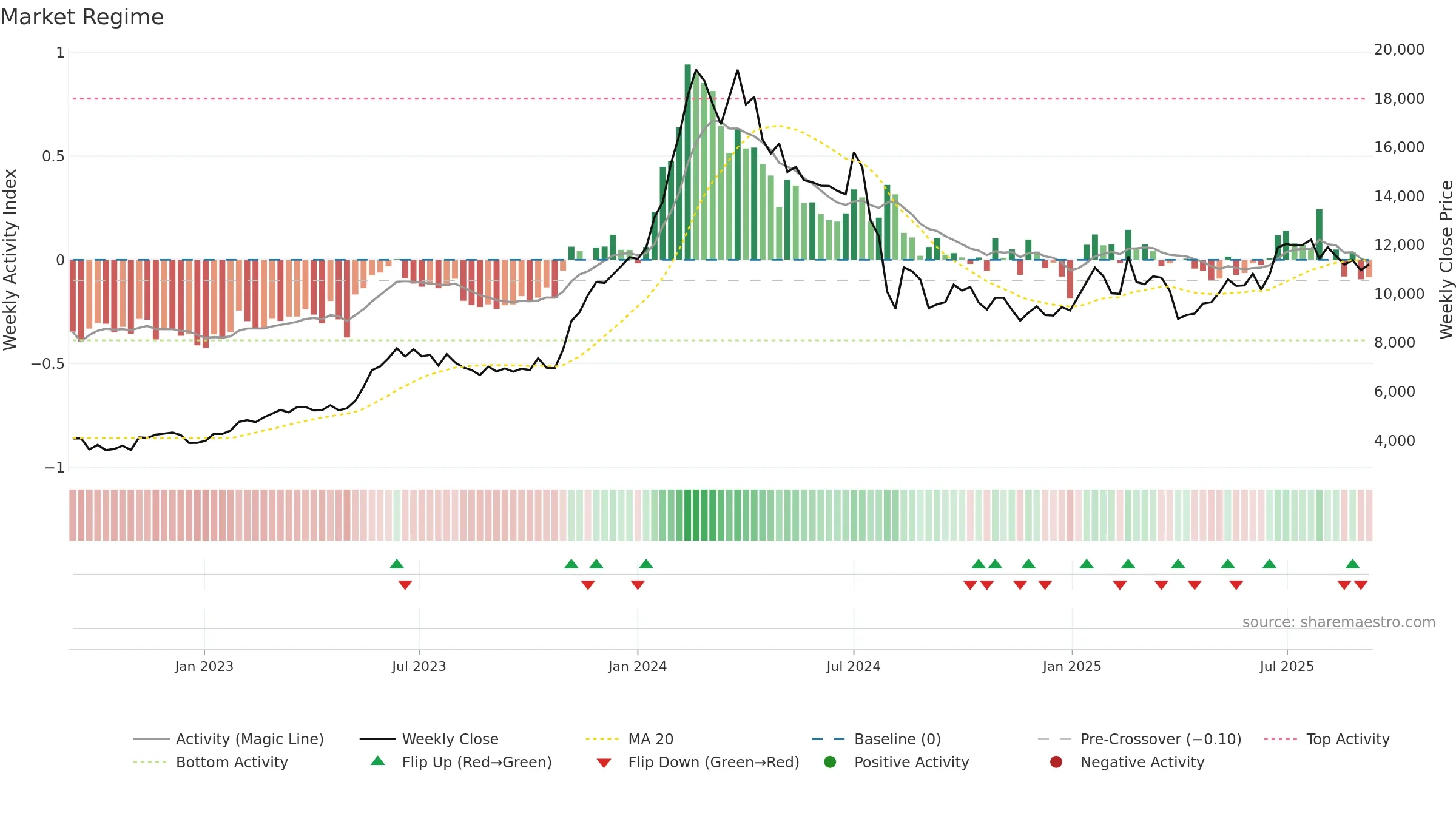Click the red Flip Down triangle legend icon
Viewport: 1456px width, 819px height.
tap(604, 763)
